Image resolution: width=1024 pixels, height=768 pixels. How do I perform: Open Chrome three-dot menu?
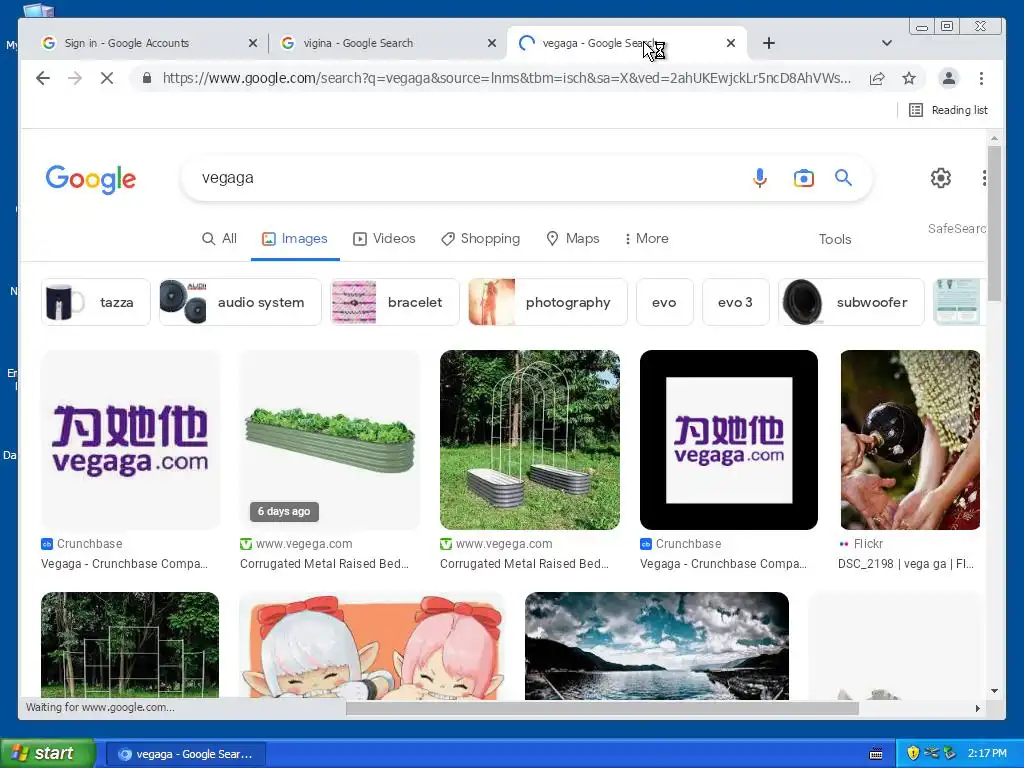coord(981,78)
